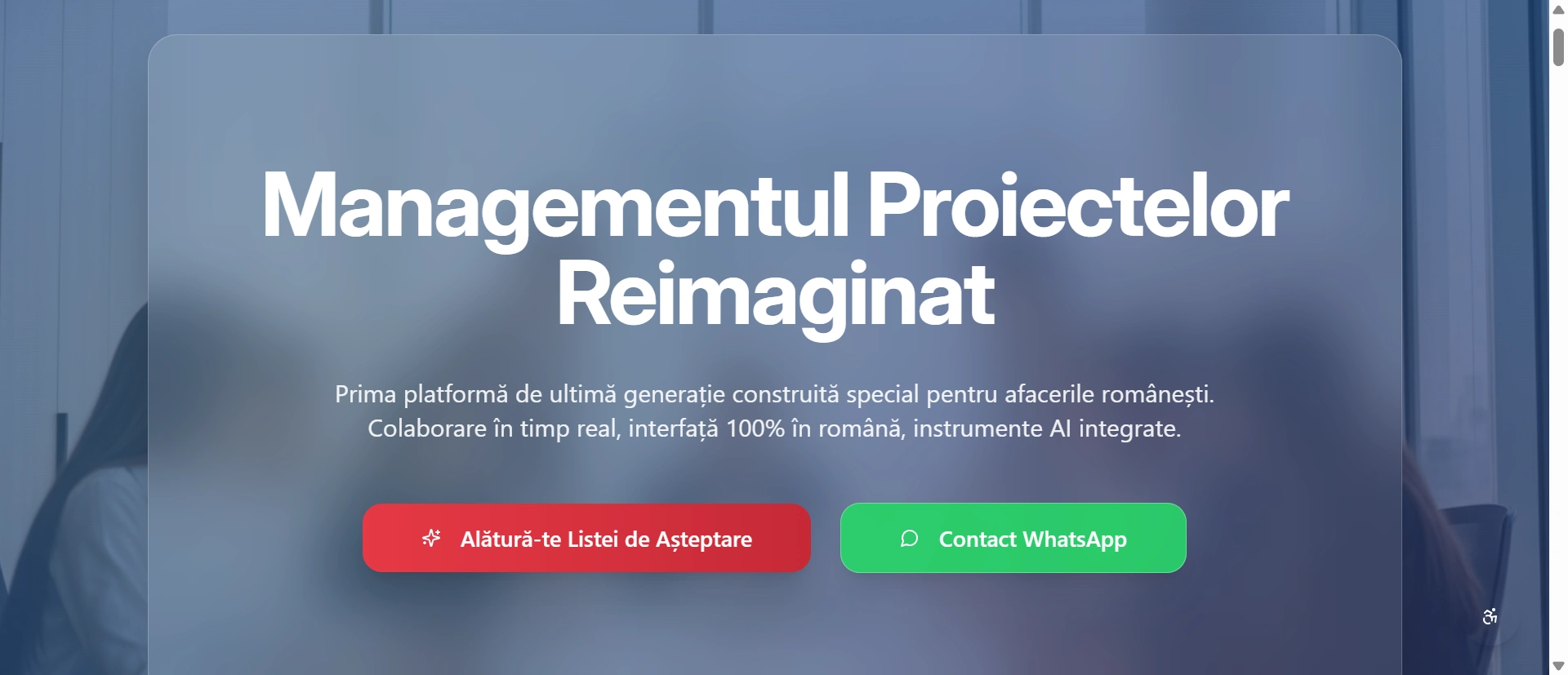Click the chat bubble icon beside Contact WhatsApp
Screen dimensions: 1568x675
click(x=909, y=538)
